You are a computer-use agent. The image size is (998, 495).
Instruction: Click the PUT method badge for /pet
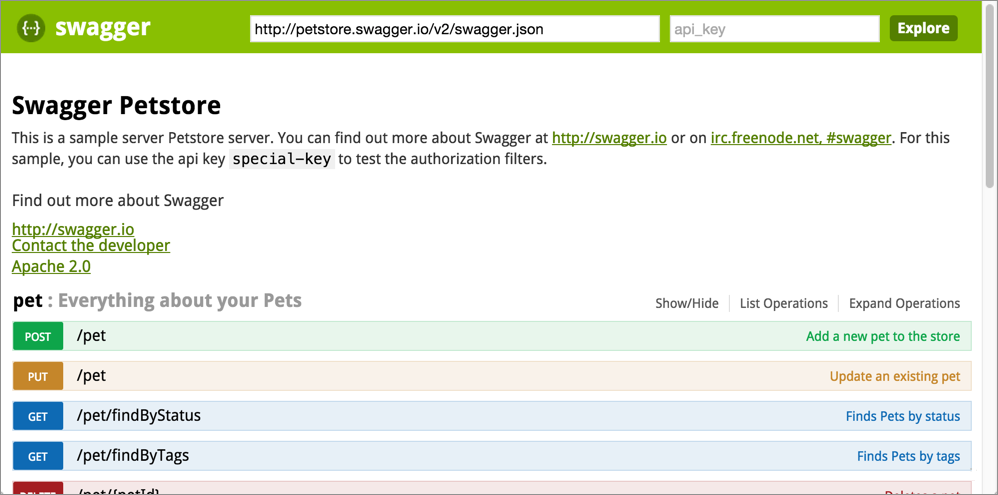(x=38, y=376)
